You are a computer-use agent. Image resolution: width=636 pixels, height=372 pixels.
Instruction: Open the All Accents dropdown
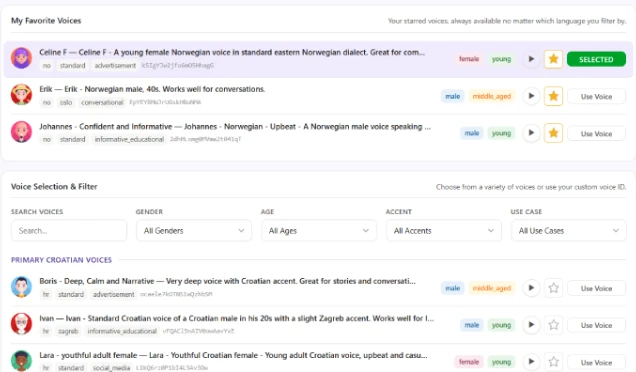[x=444, y=230]
